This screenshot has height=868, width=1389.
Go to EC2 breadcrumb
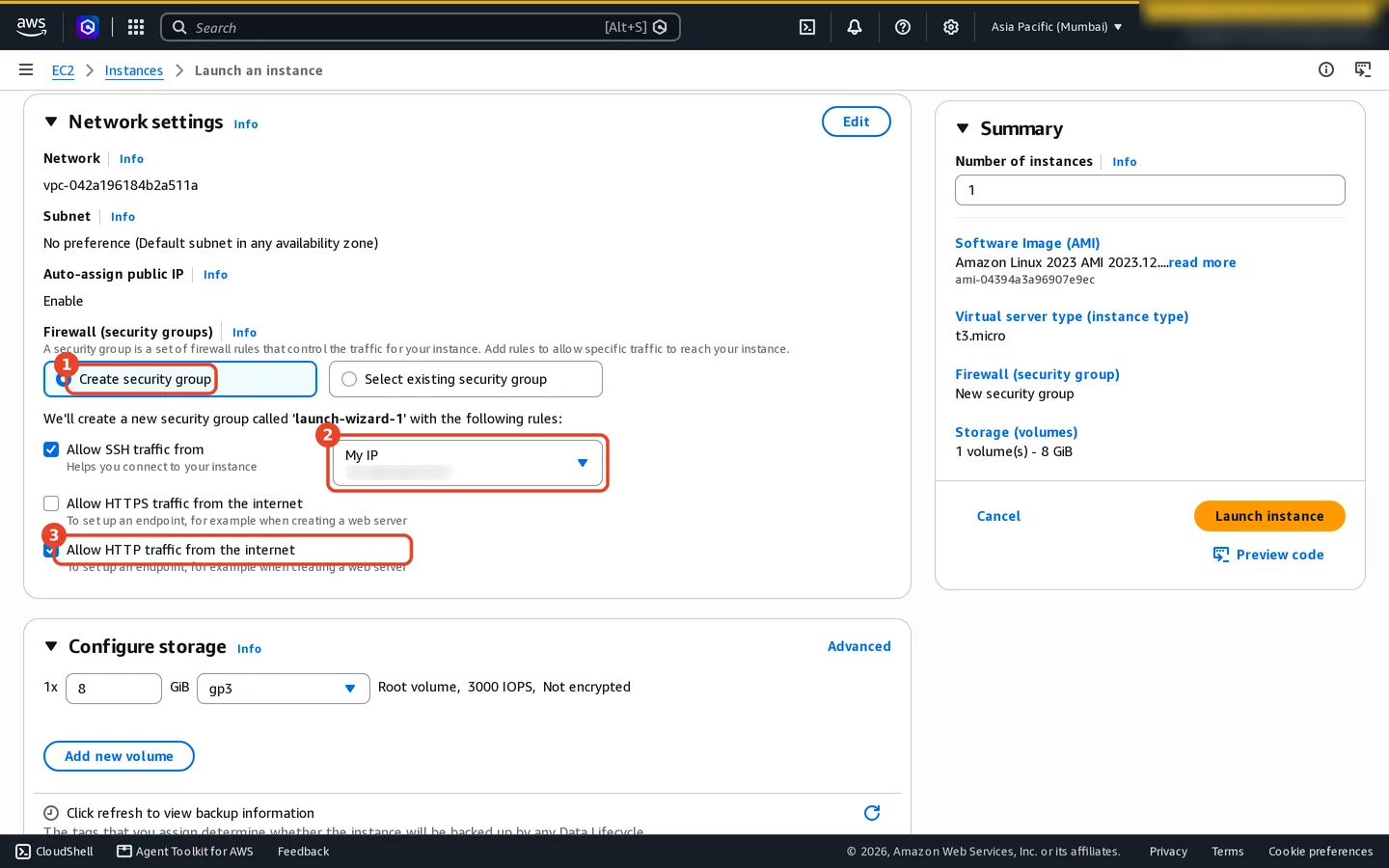(x=63, y=70)
